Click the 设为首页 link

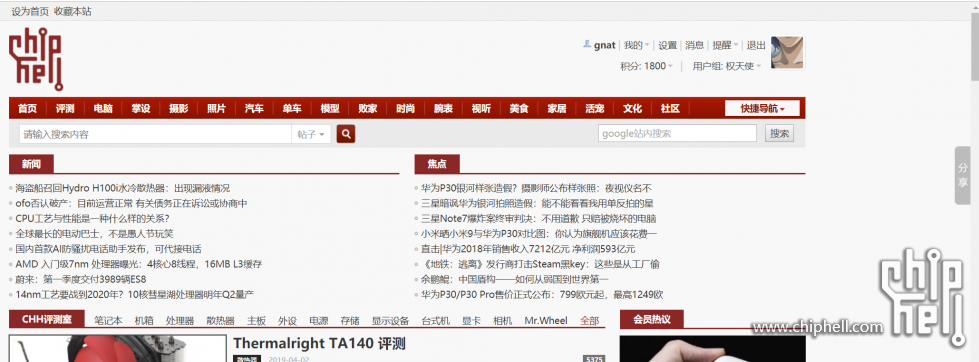point(30,11)
